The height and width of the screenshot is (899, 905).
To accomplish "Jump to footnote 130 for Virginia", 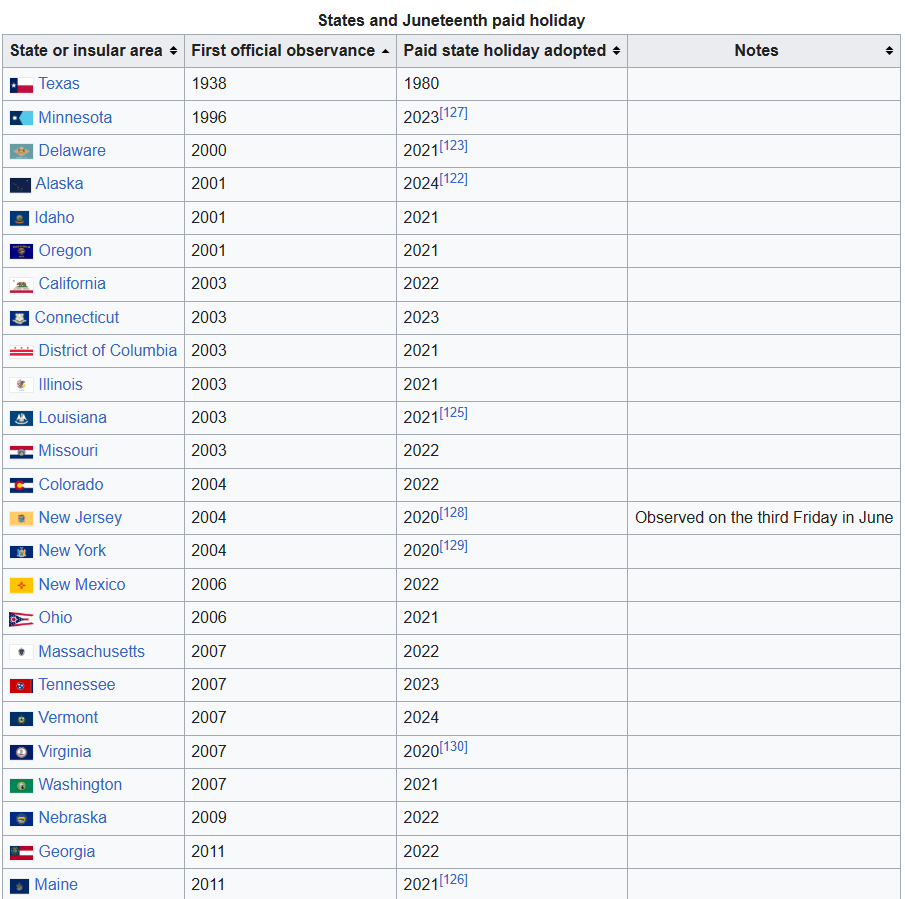I will [x=453, y=747].
